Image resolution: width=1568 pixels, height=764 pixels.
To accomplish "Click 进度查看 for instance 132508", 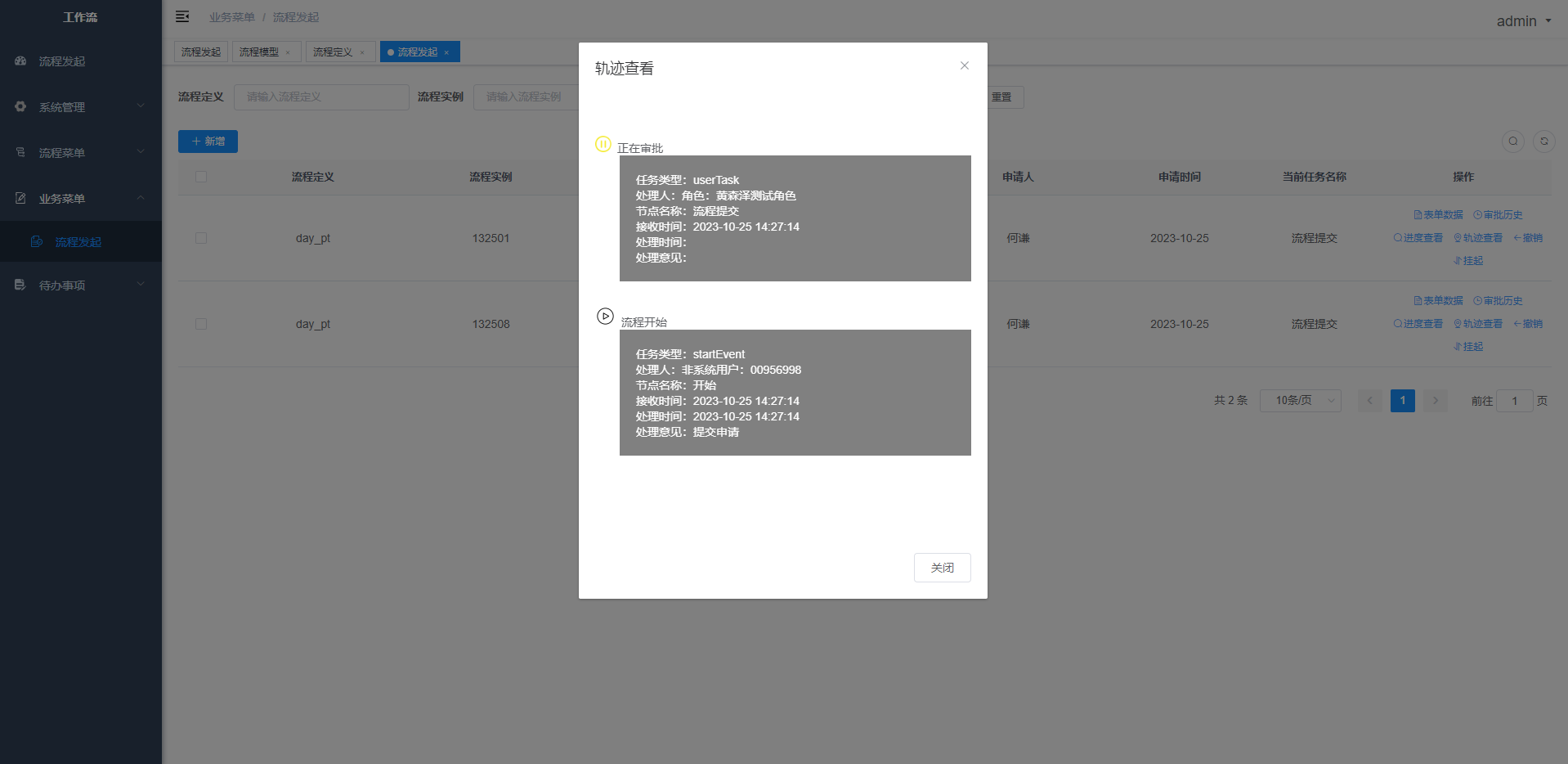I will (1418, 324).
